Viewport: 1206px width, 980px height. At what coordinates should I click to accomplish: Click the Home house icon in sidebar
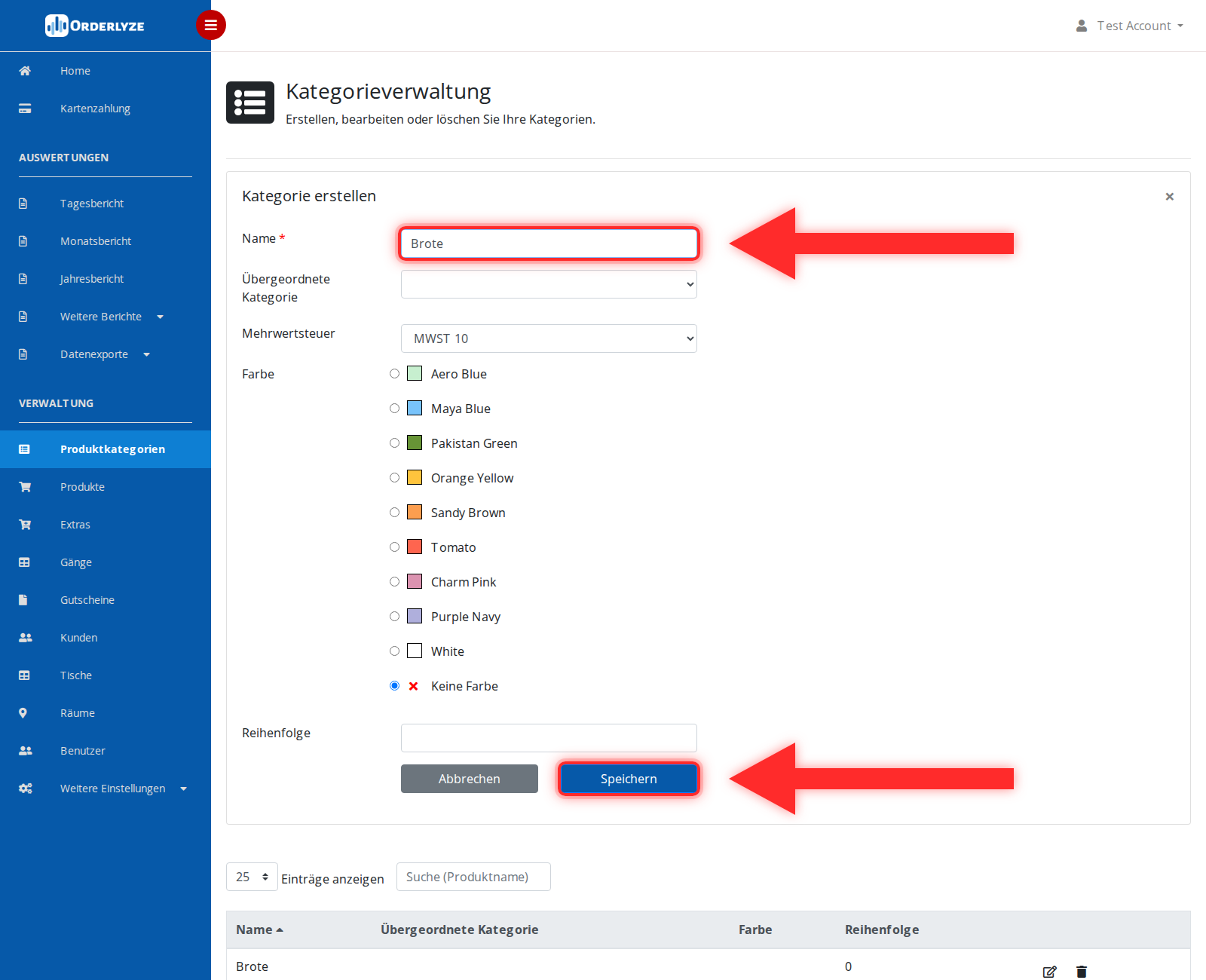[25, 71]
